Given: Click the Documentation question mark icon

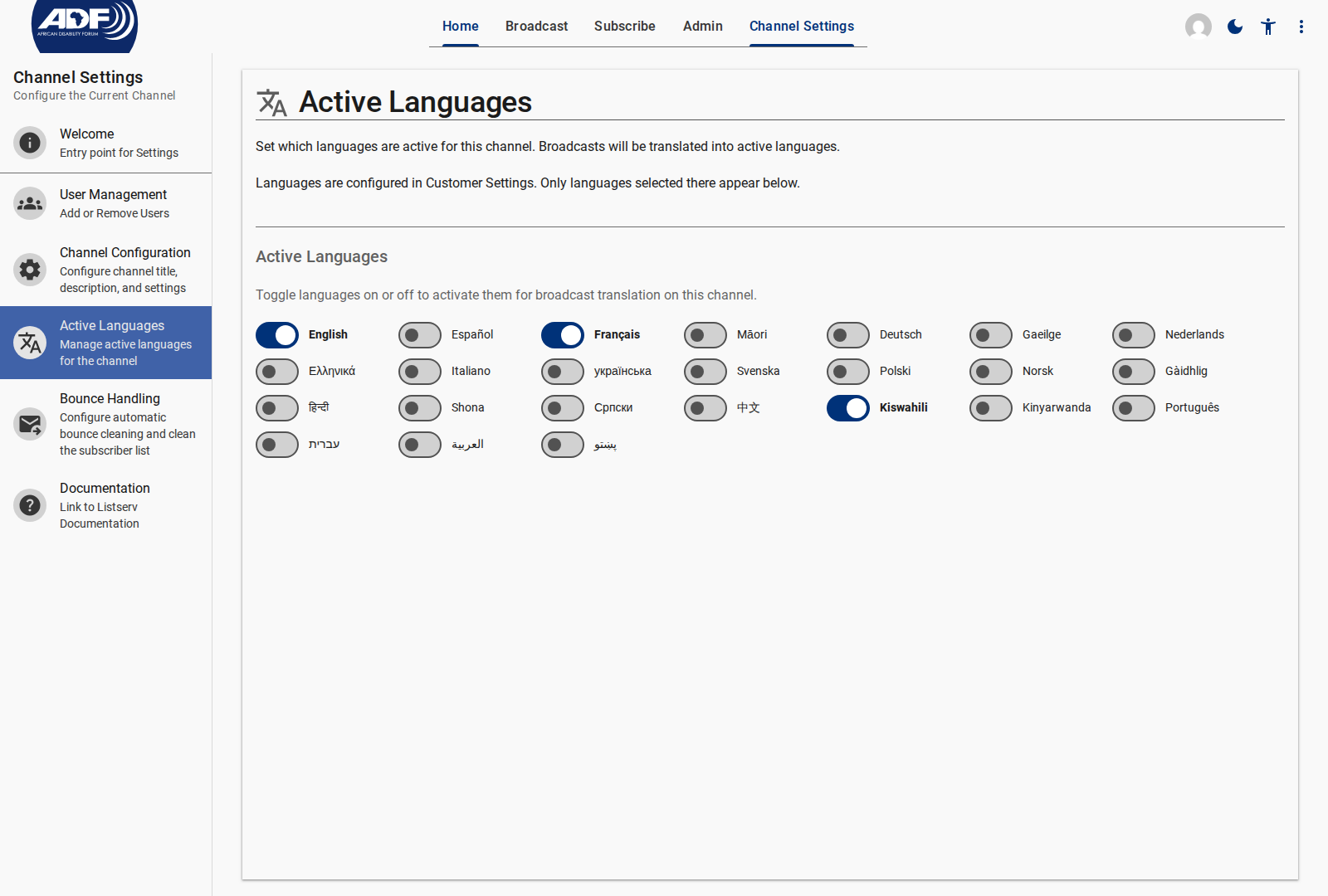Looking at the screenshot, I should click(x=30, y=505).
